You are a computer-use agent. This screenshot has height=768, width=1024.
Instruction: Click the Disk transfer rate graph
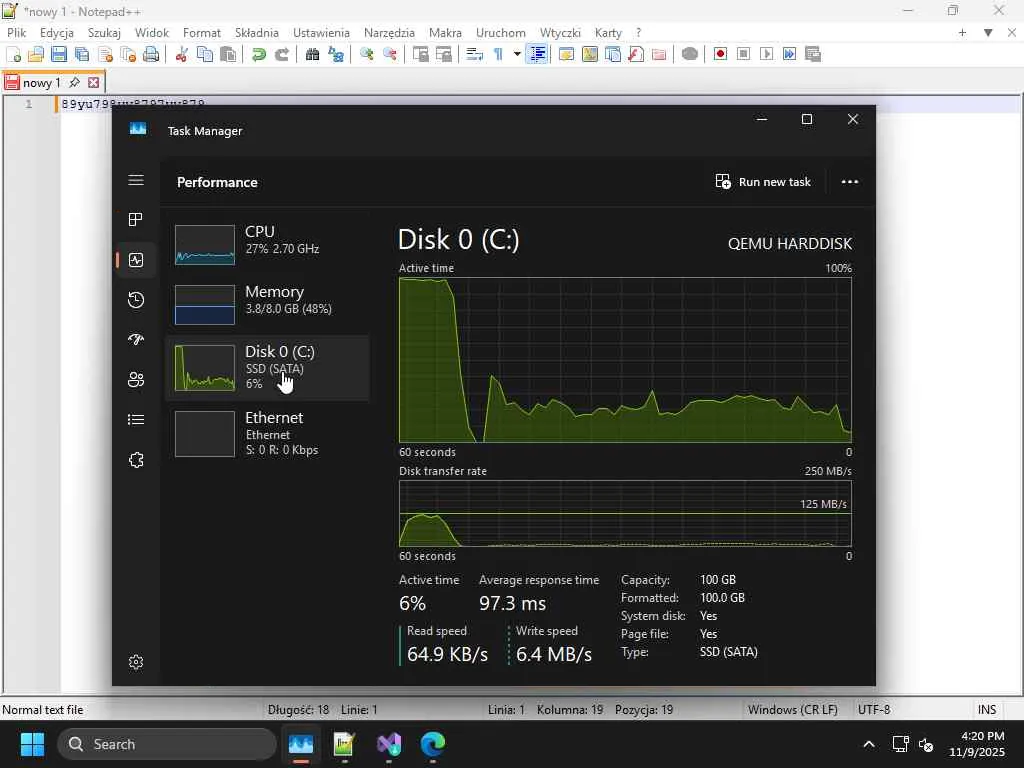pos(625,513)
